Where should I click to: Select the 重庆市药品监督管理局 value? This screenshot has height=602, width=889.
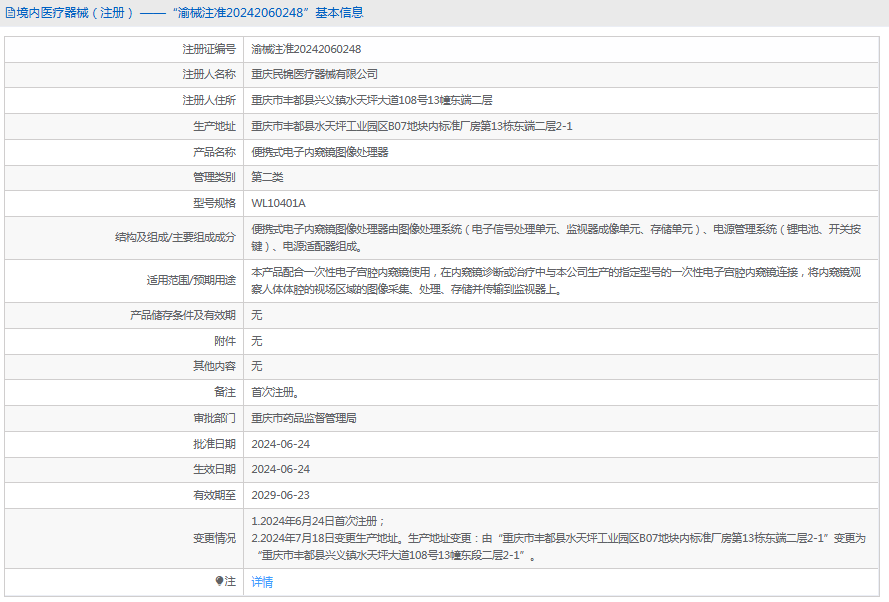[304, 418]
